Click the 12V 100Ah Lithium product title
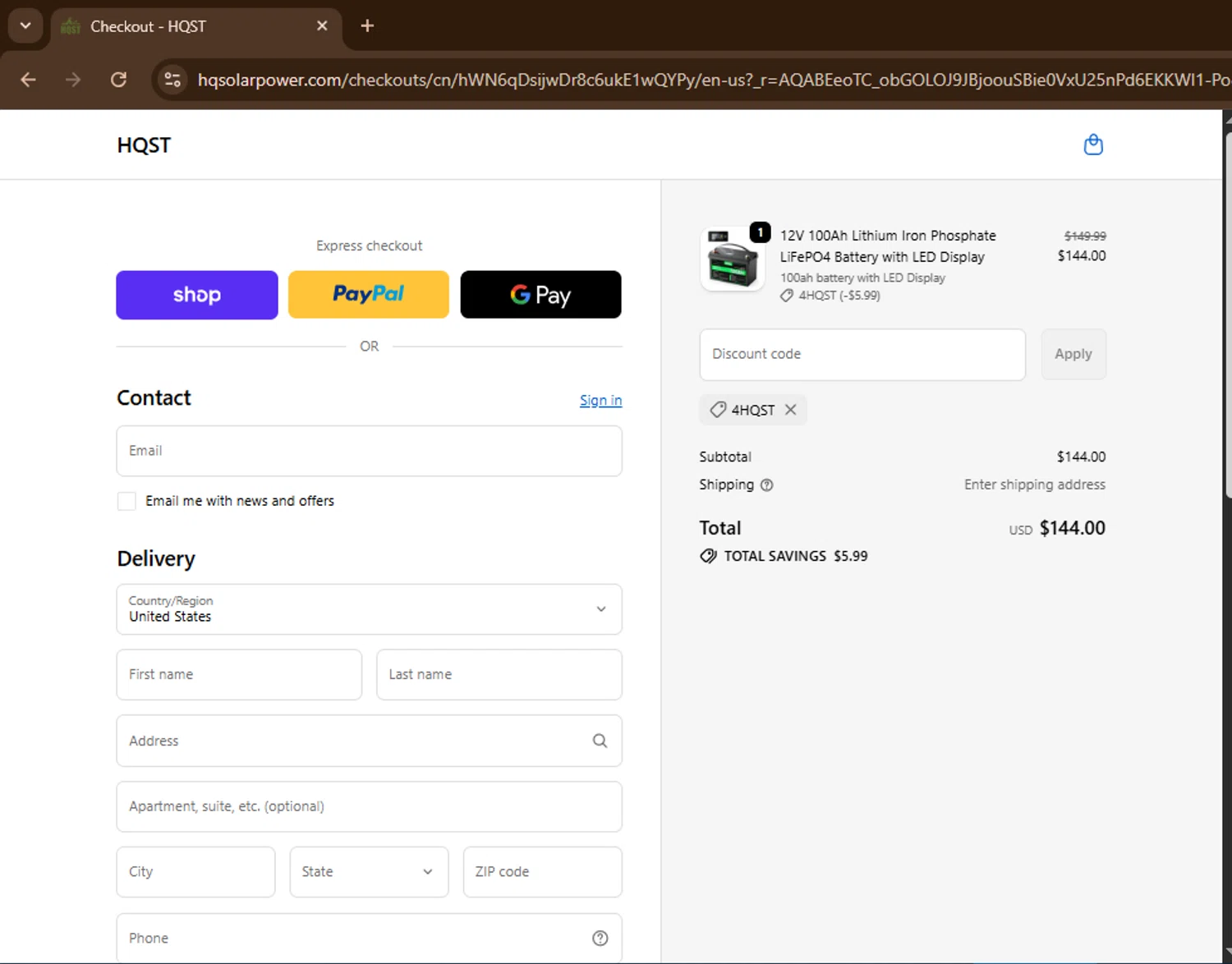1232x964 pixels. [x=888, y=246]
